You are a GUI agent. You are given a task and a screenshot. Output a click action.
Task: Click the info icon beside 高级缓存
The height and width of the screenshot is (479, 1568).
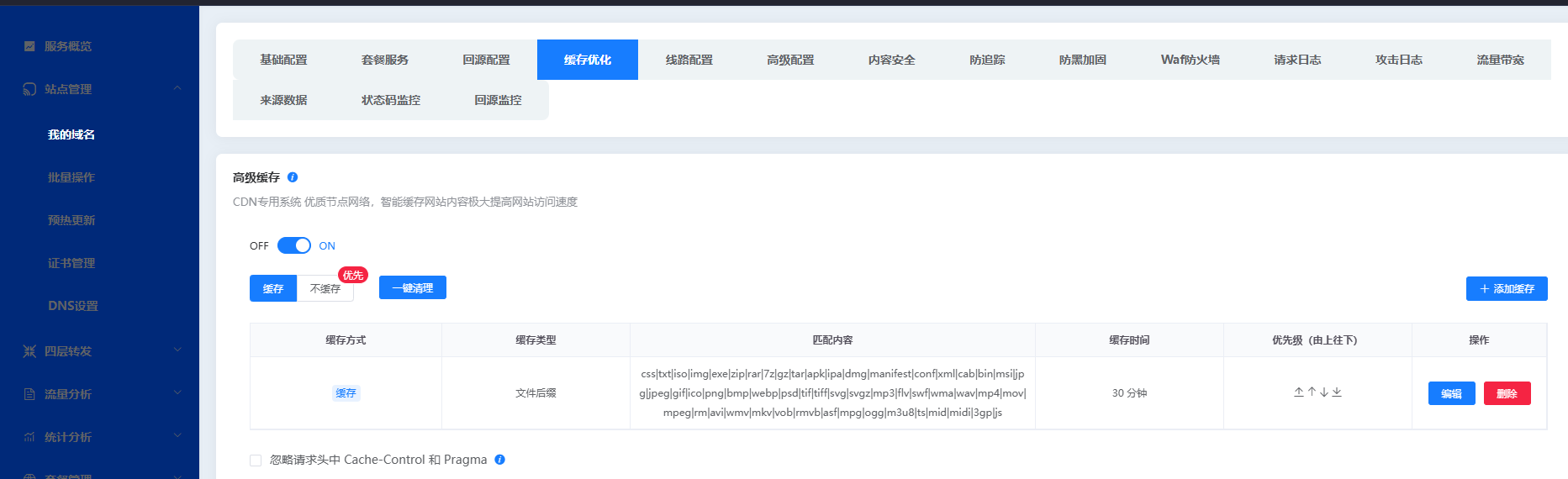tap(293, 177)
